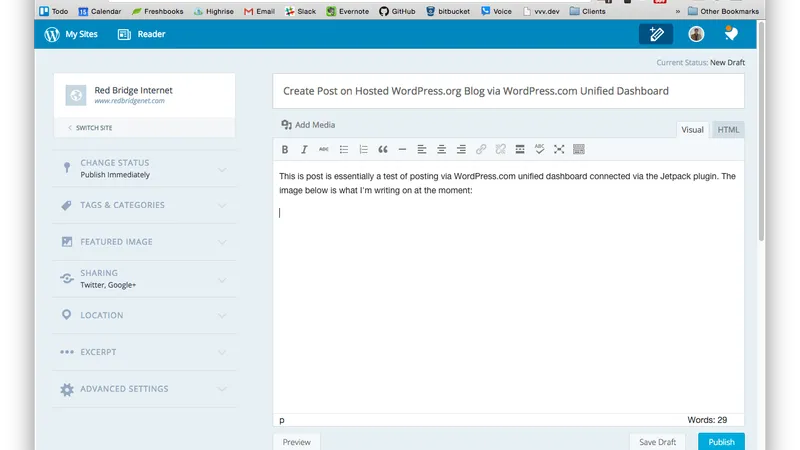Enter distraction-free fullscreen mode
The width and height of the screenshot is (800, 450).
[x=559, y=149]
